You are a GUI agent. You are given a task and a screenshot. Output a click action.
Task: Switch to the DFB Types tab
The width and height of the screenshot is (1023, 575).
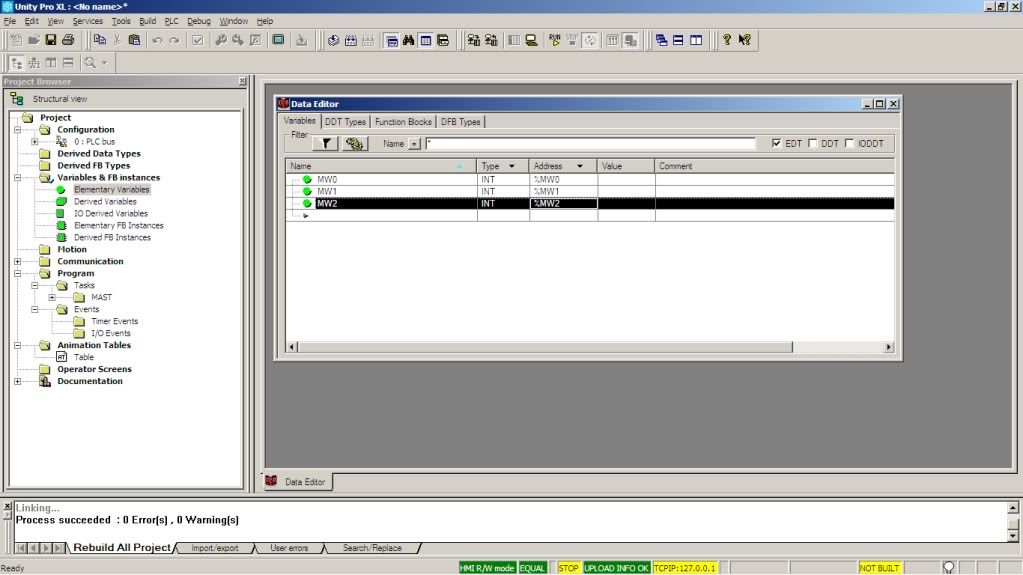pos(460,122)
